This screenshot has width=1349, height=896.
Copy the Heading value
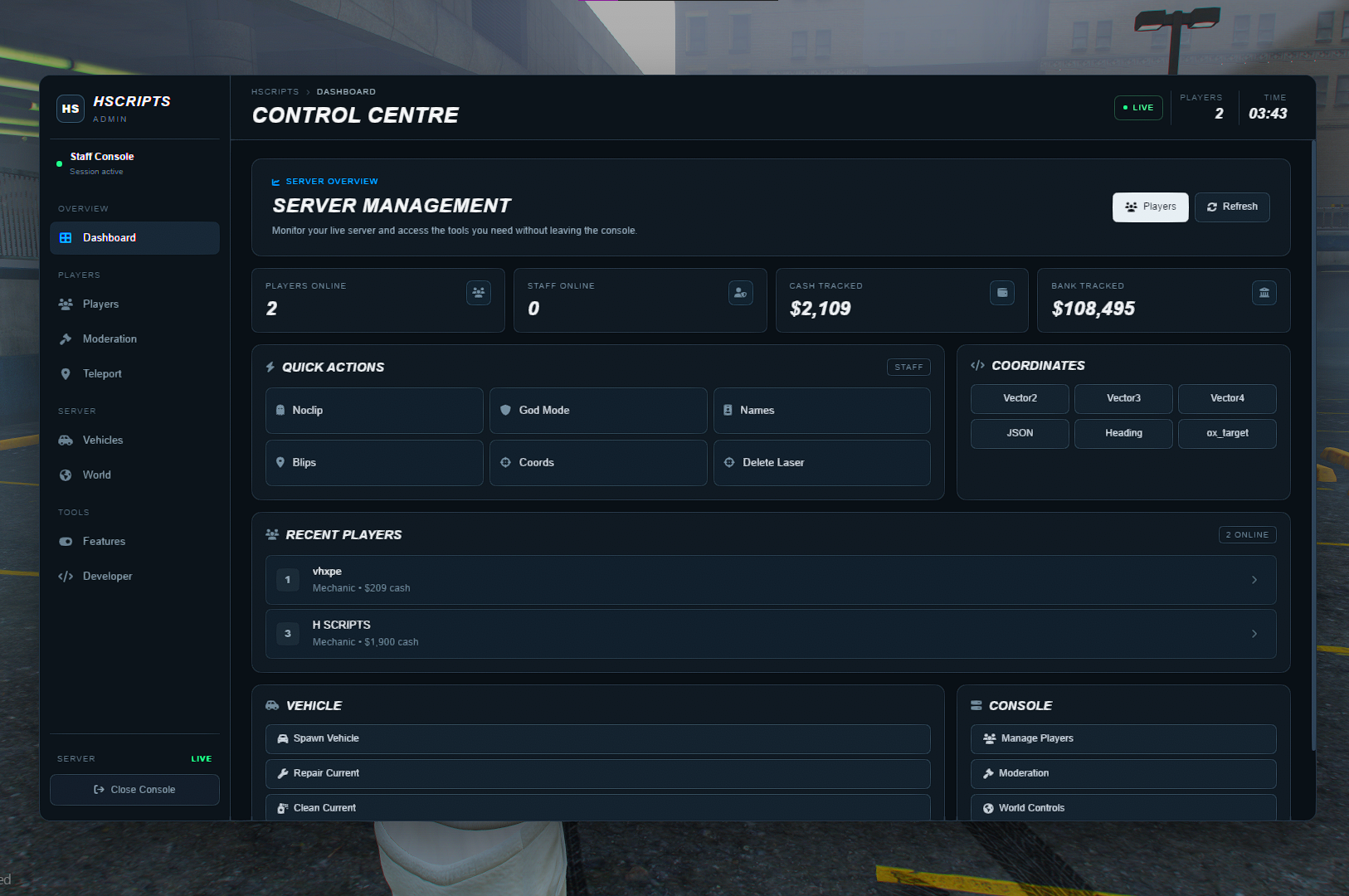[1123, 434]
